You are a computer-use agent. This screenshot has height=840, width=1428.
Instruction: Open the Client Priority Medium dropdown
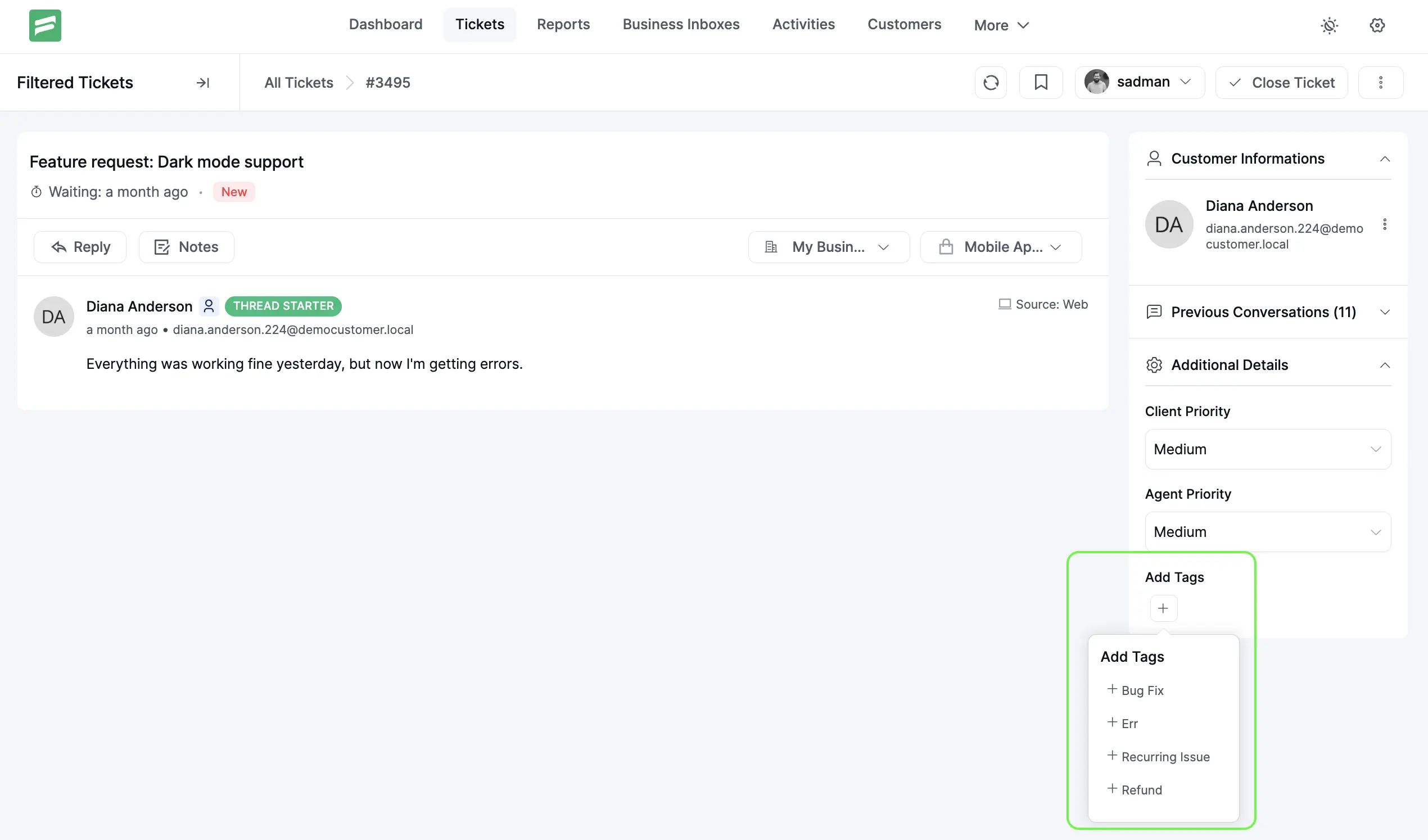1268,449
